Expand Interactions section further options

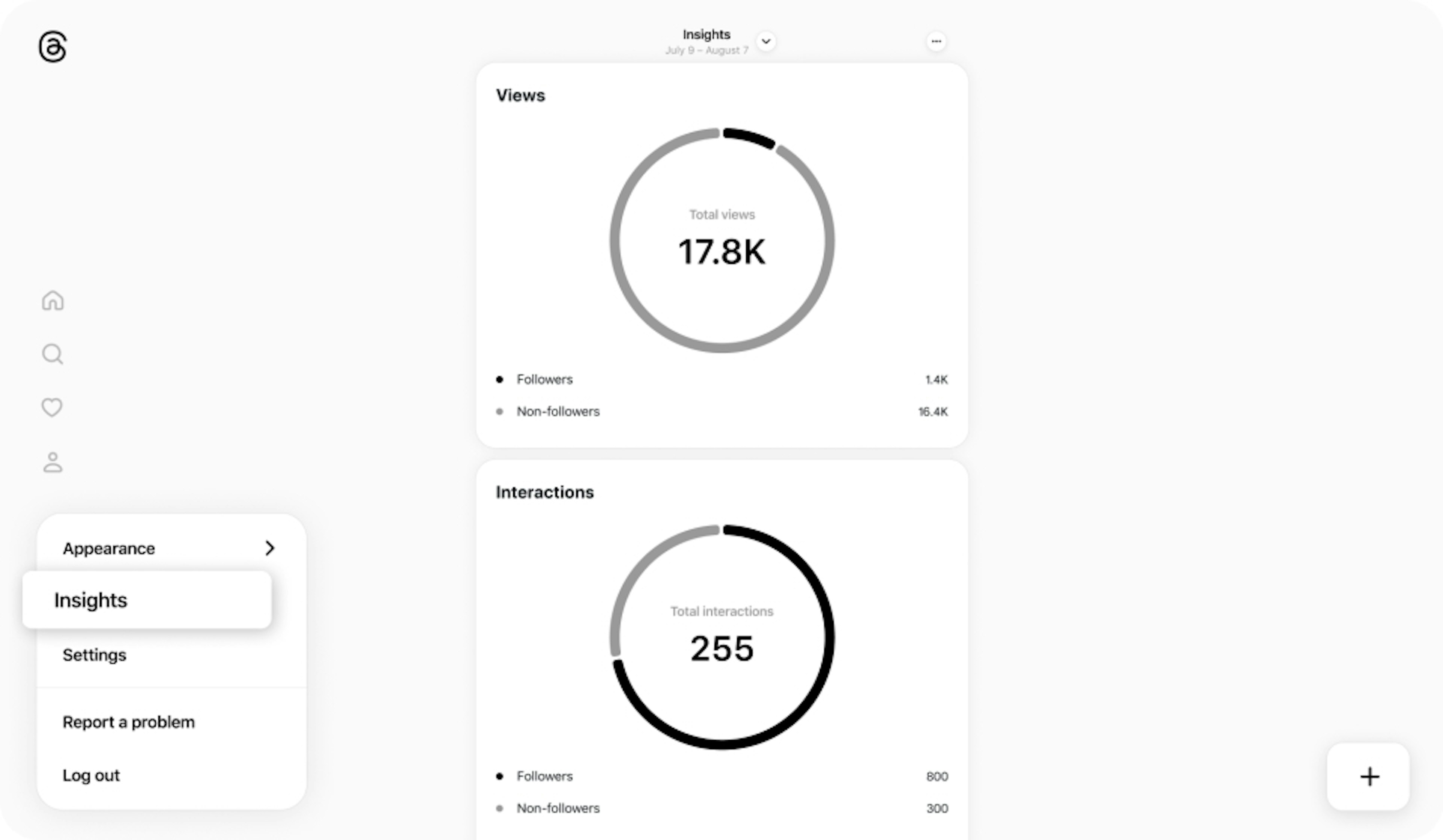pyautogui.click(x=545, y=491)
